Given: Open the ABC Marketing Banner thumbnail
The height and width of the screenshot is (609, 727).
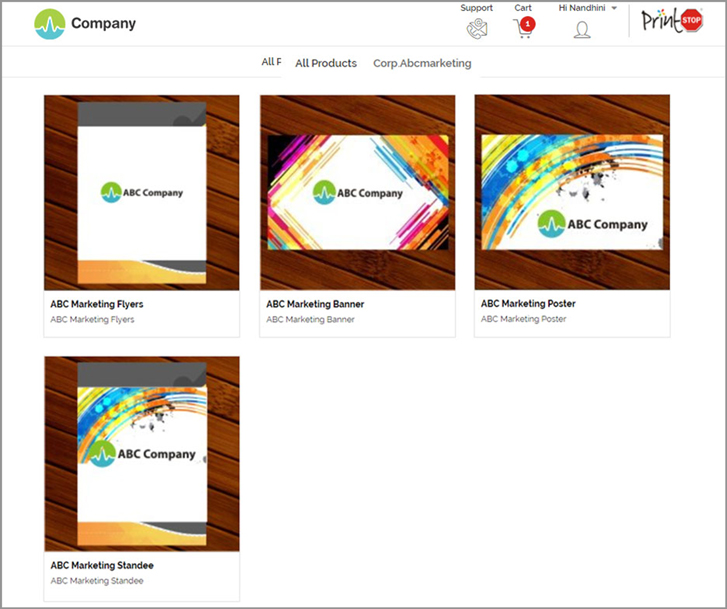Looking at the screenshot, I should 357,192.
